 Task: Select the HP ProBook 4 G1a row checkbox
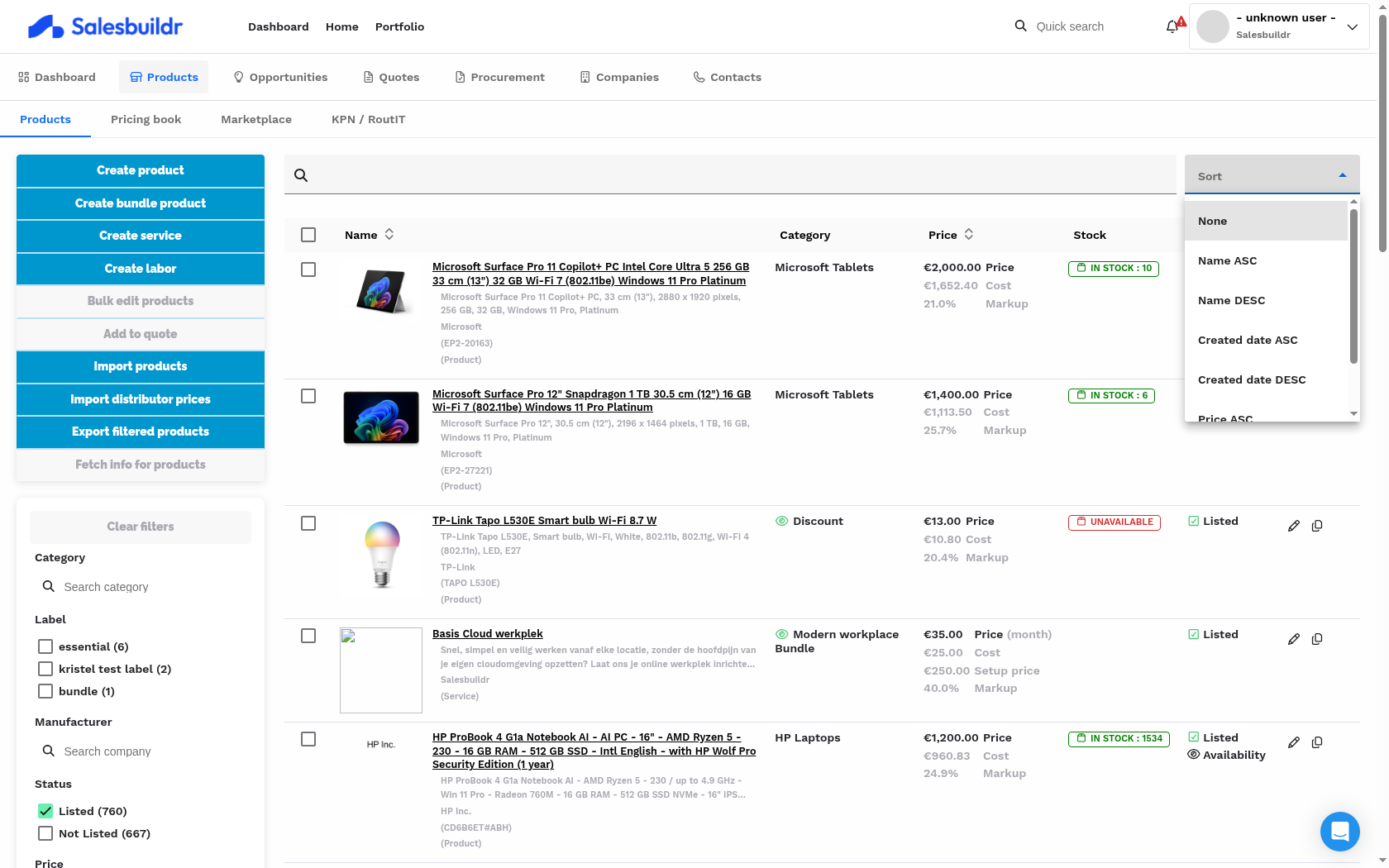pyautogui.click(x=308, y=739)
